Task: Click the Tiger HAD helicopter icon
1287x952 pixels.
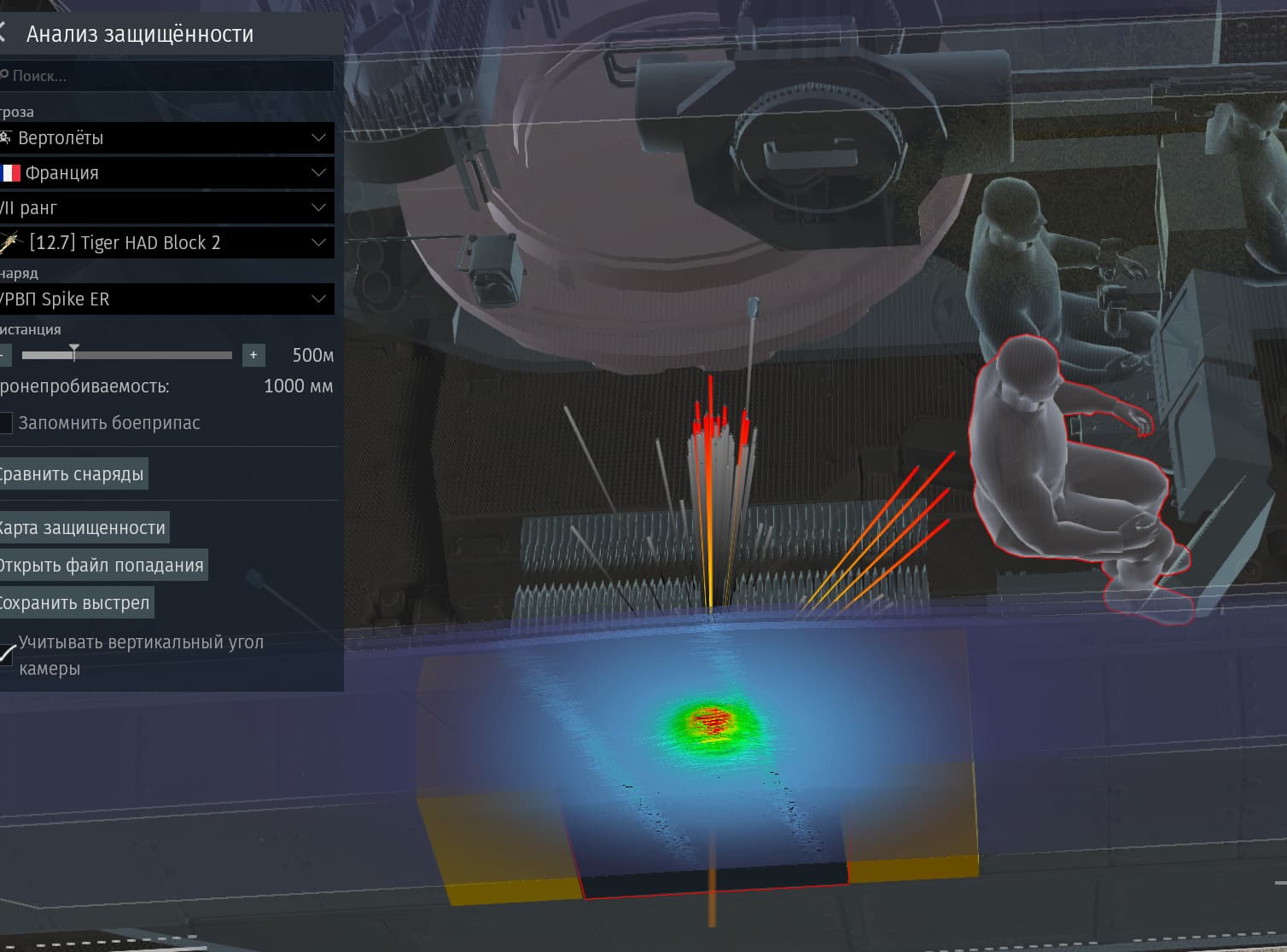Action: click(x=10, y=243)
